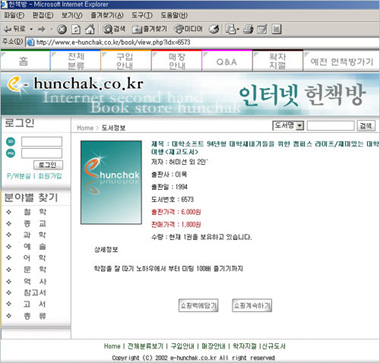Select the 역사 category
Viewport: 380px width, 363px height.
[x=35, y=281]
